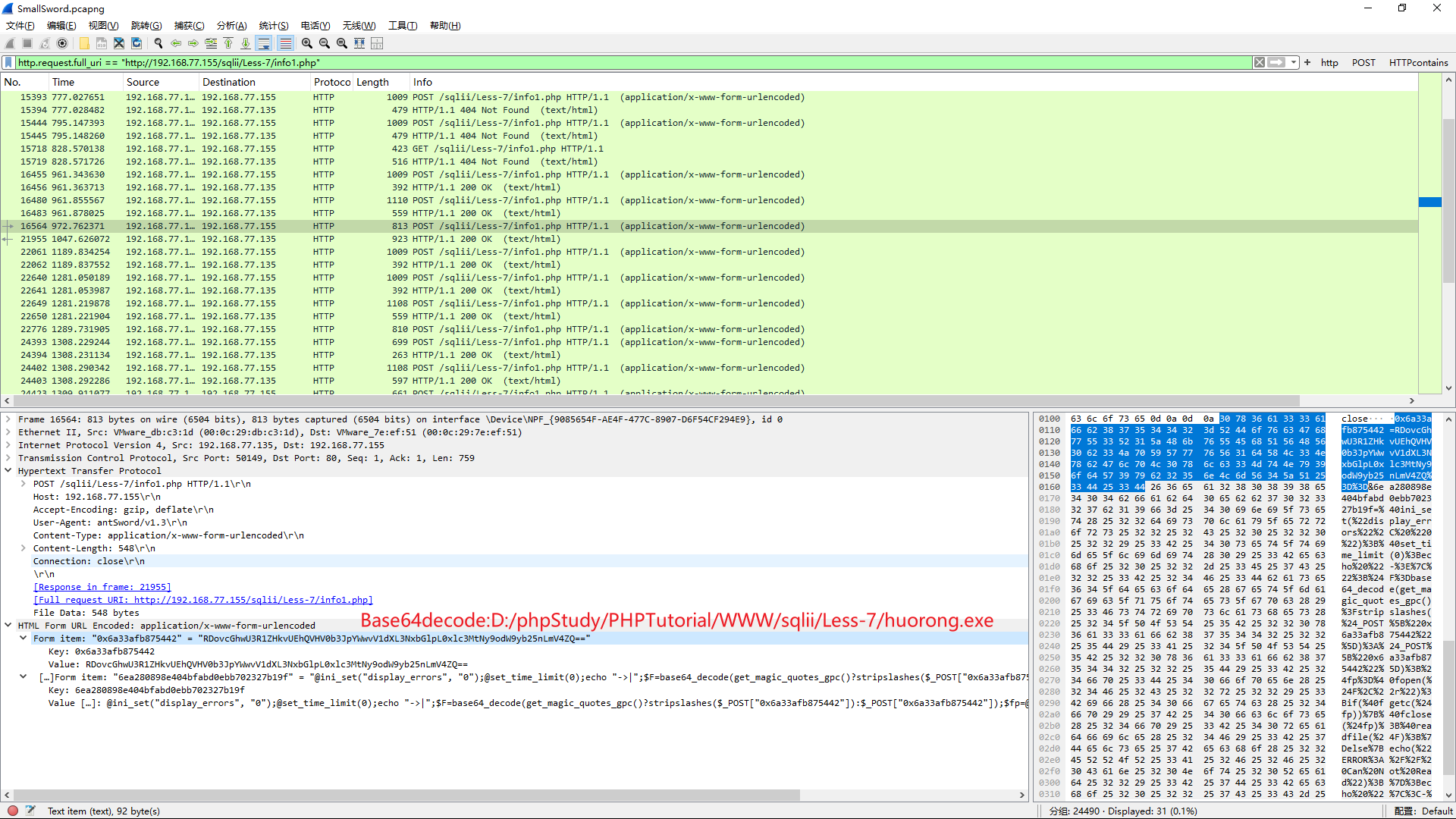Collapse the Hypertext Transfer Protocol section
Screen dimensions: 1456x819
(8, 471)
